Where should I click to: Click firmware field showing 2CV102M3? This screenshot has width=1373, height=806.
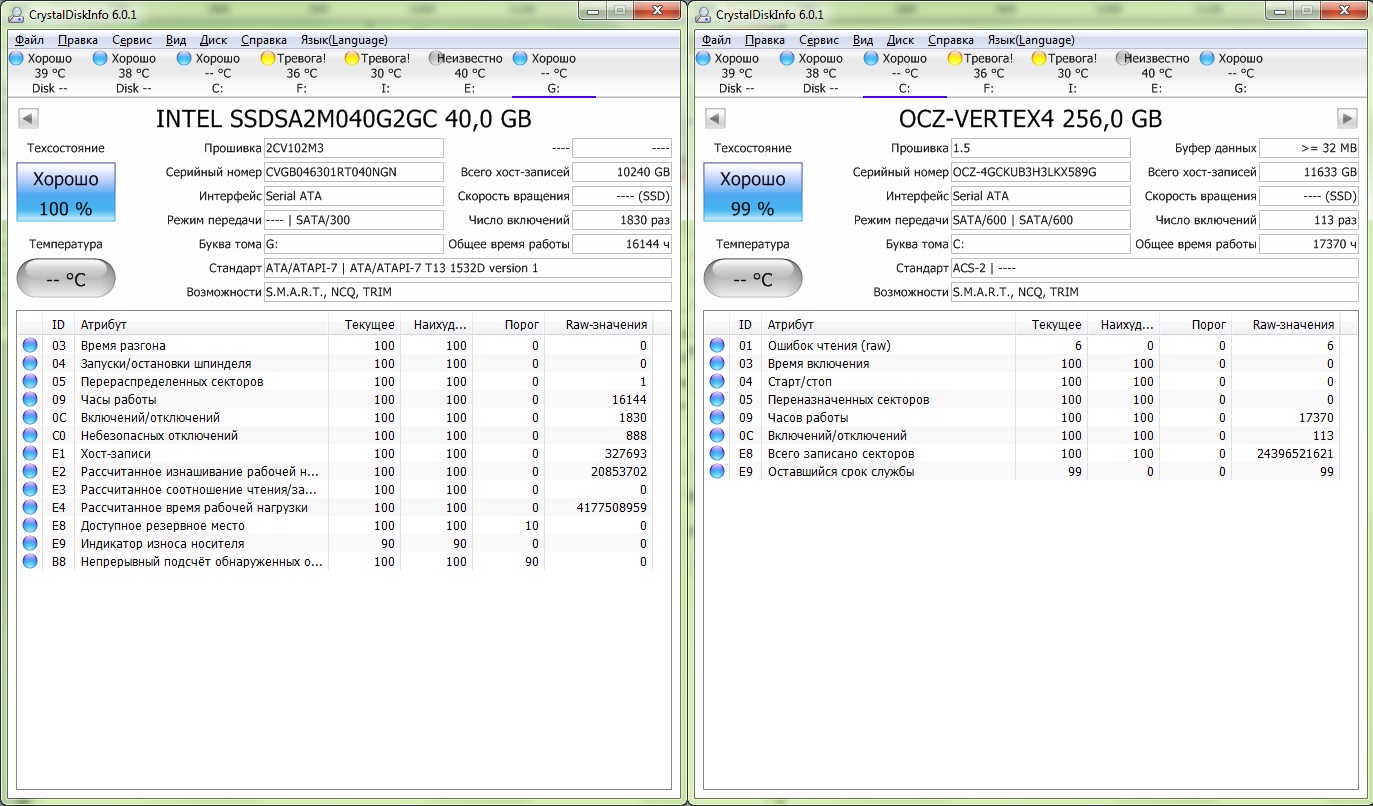[x=353, y=148]
